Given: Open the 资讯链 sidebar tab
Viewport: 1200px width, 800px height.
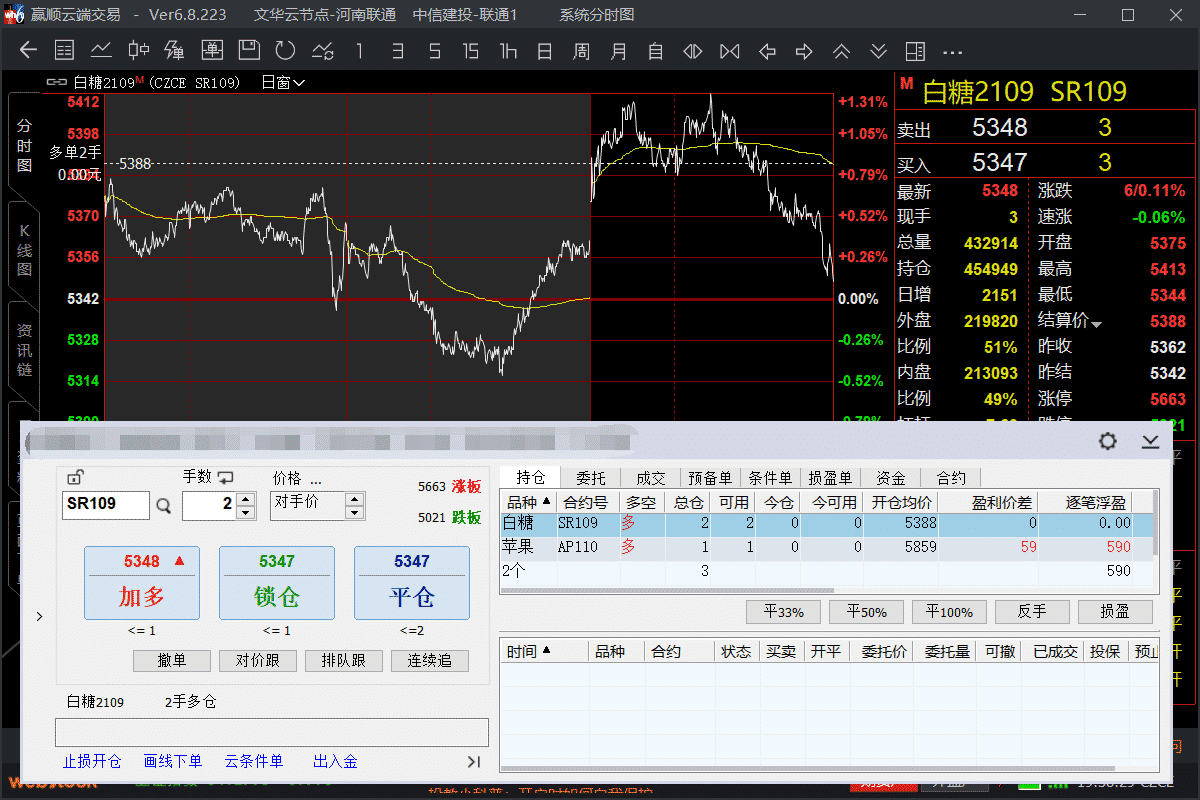Looking at the screenshot, I should point(24,351).
